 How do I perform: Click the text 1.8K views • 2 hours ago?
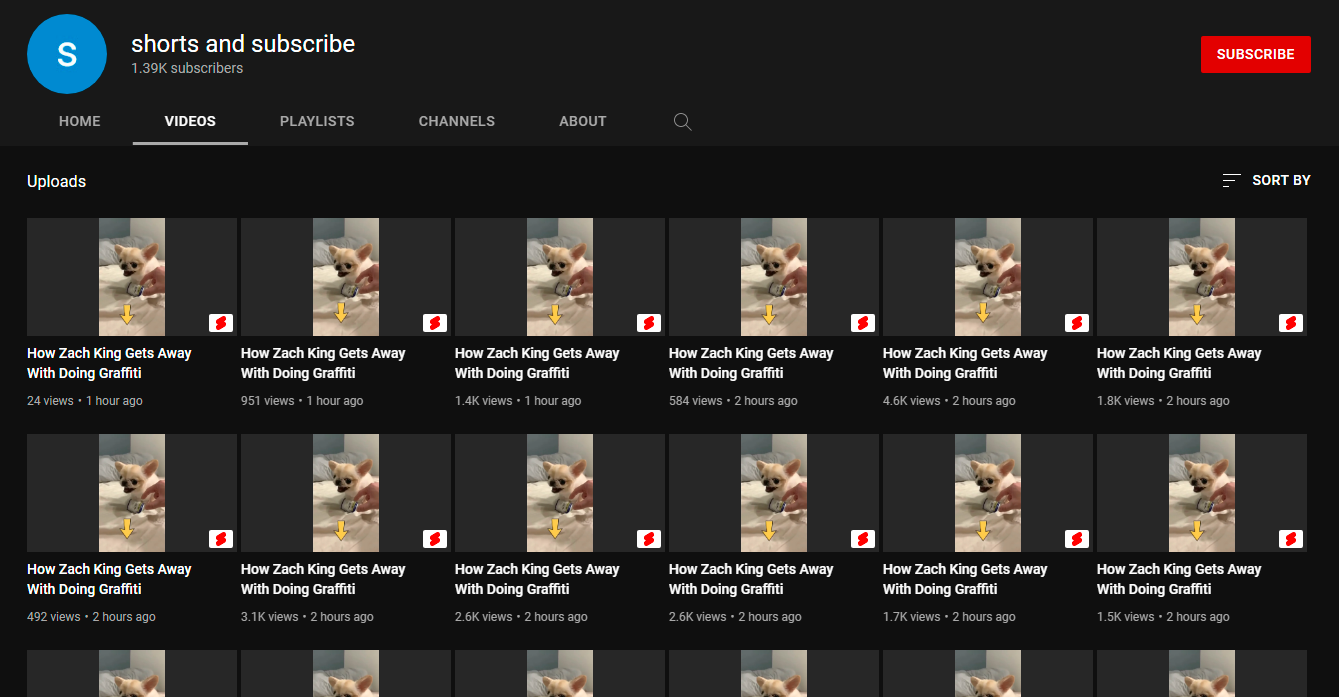pos(1163,401)
